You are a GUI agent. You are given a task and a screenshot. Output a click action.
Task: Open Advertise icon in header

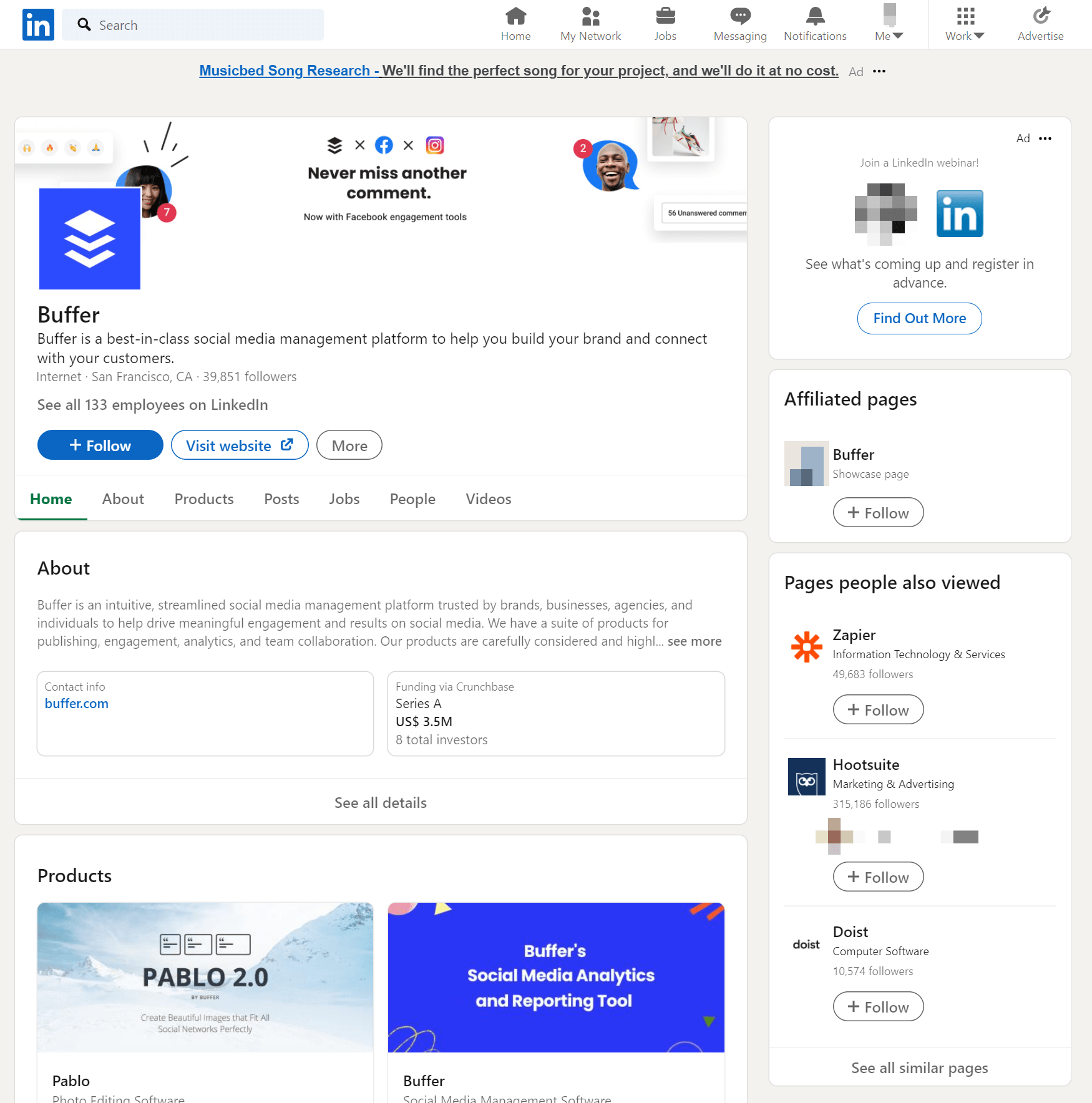[1040, 24]
